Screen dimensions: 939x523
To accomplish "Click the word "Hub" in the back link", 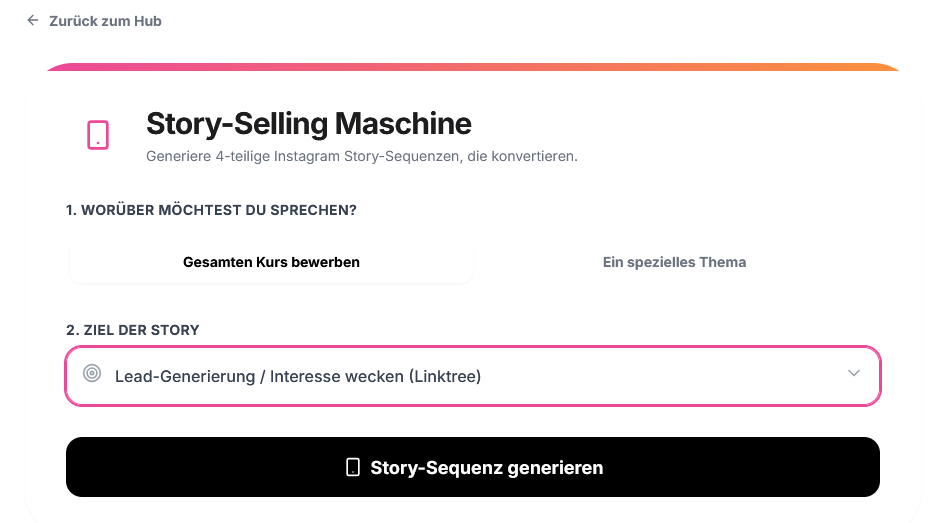I will click(x=147, y=21).
